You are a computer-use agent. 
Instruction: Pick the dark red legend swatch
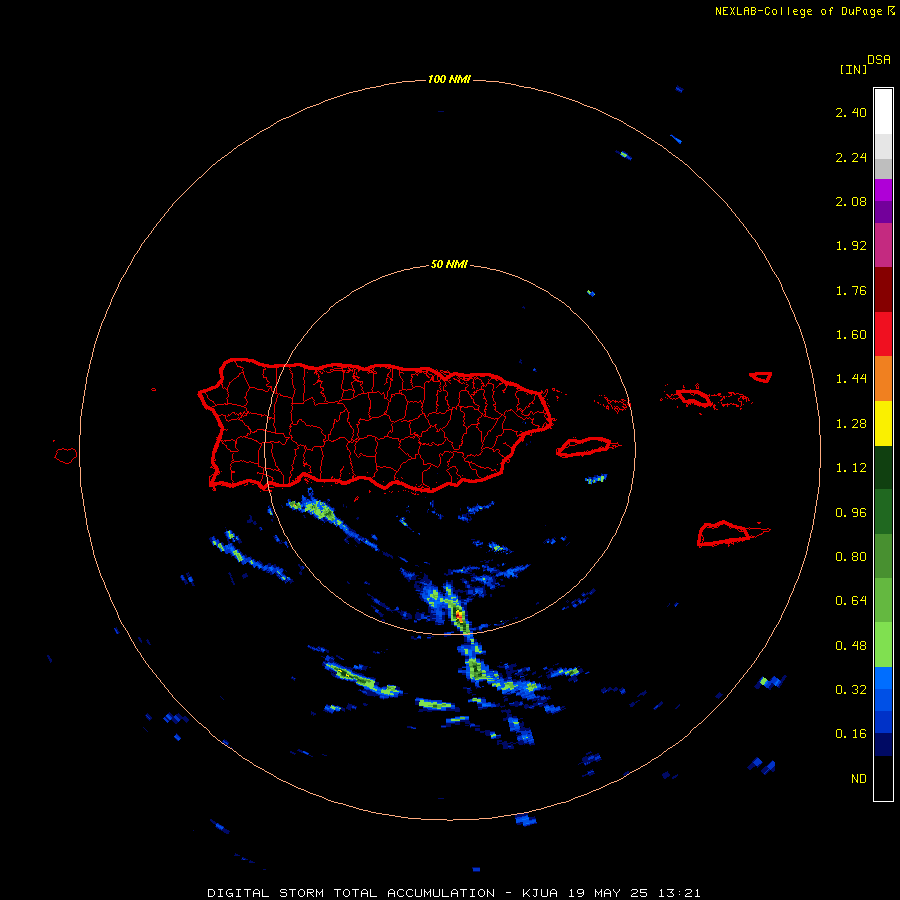pyautogui.click(x=883, y=290)
